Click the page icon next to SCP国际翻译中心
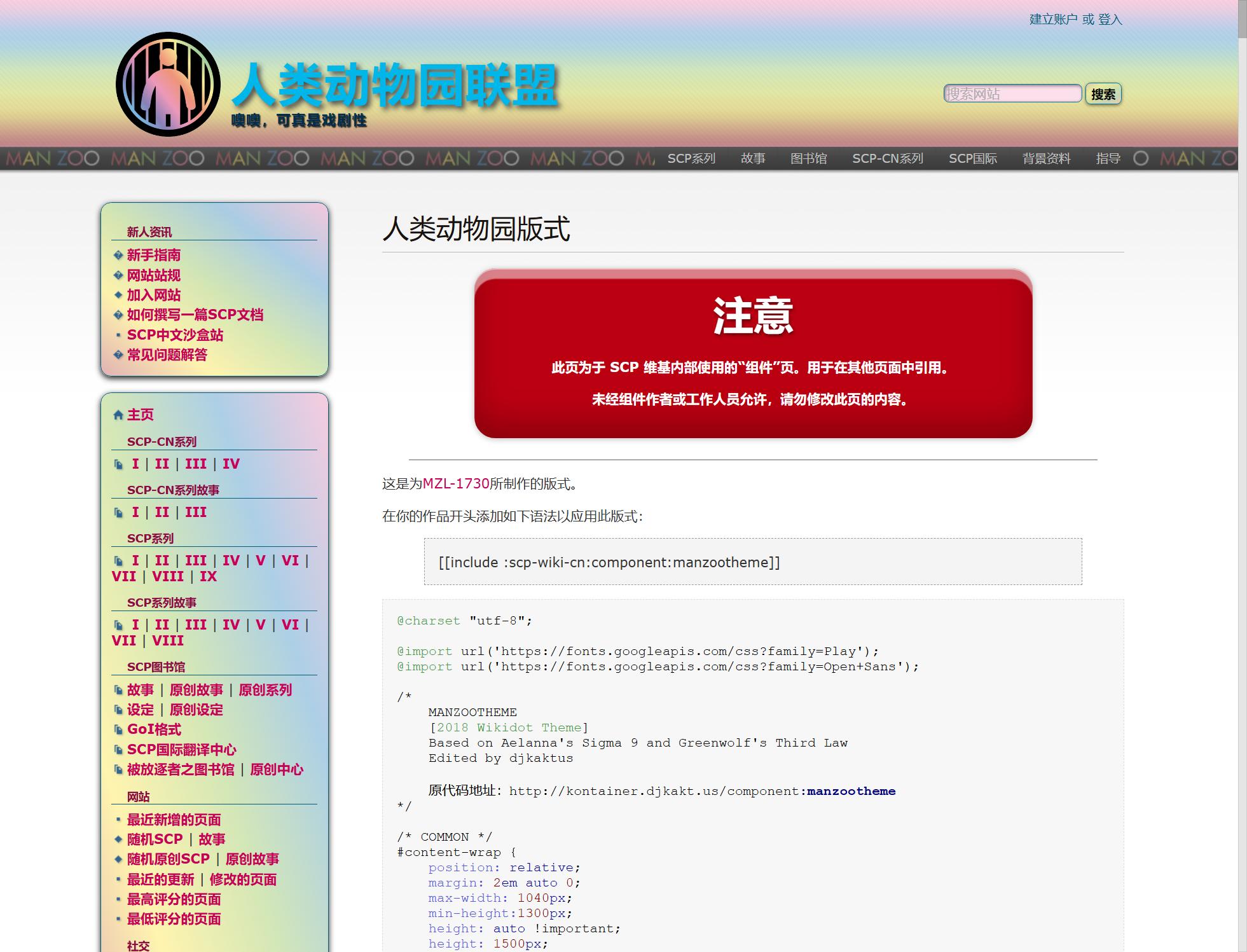 click(x=118, y=750)
